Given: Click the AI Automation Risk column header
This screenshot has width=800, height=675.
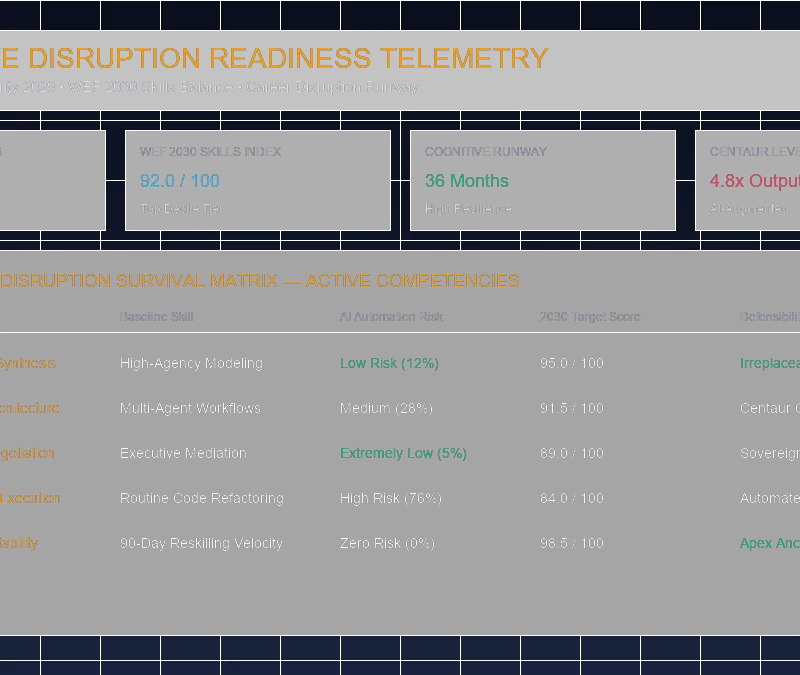Looking at the screenshot, I should tap(391, 316).
